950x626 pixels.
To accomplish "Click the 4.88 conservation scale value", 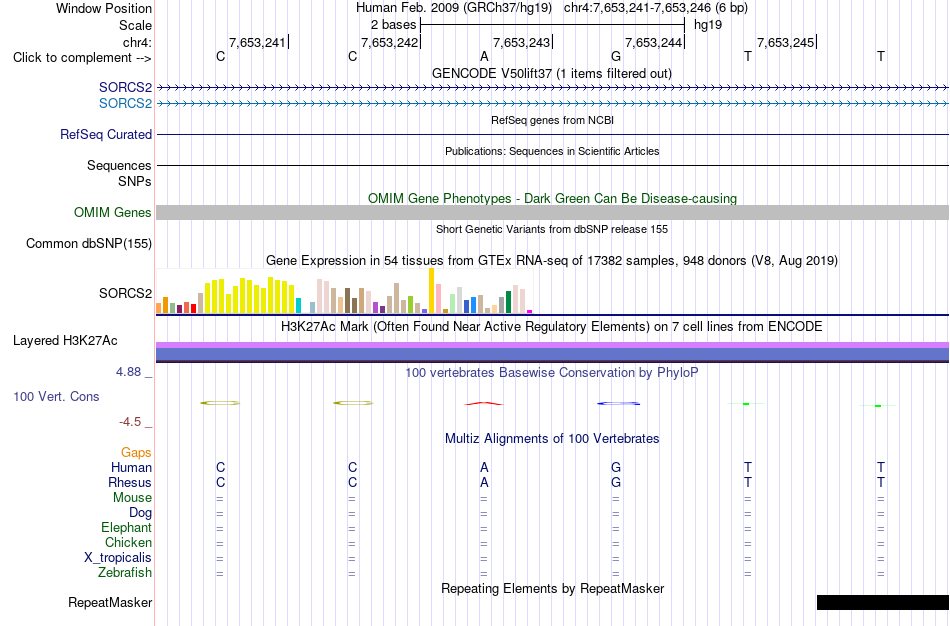I will click(x=128, y=372).
